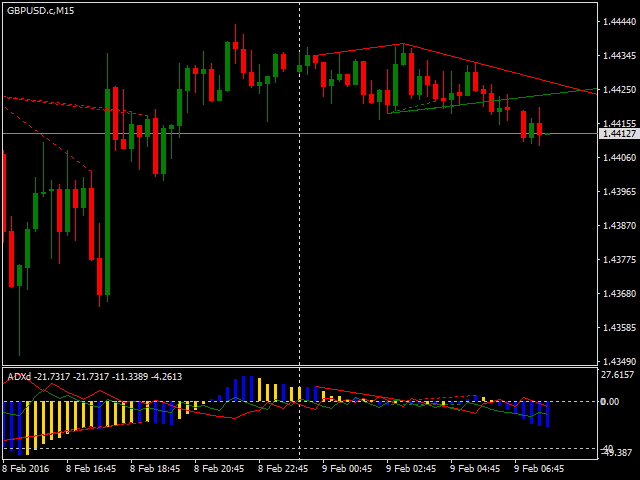Click the GBPUSD.c,M15 chart title
Viewport: 640px width, 480px height.
tap(40, 11)
